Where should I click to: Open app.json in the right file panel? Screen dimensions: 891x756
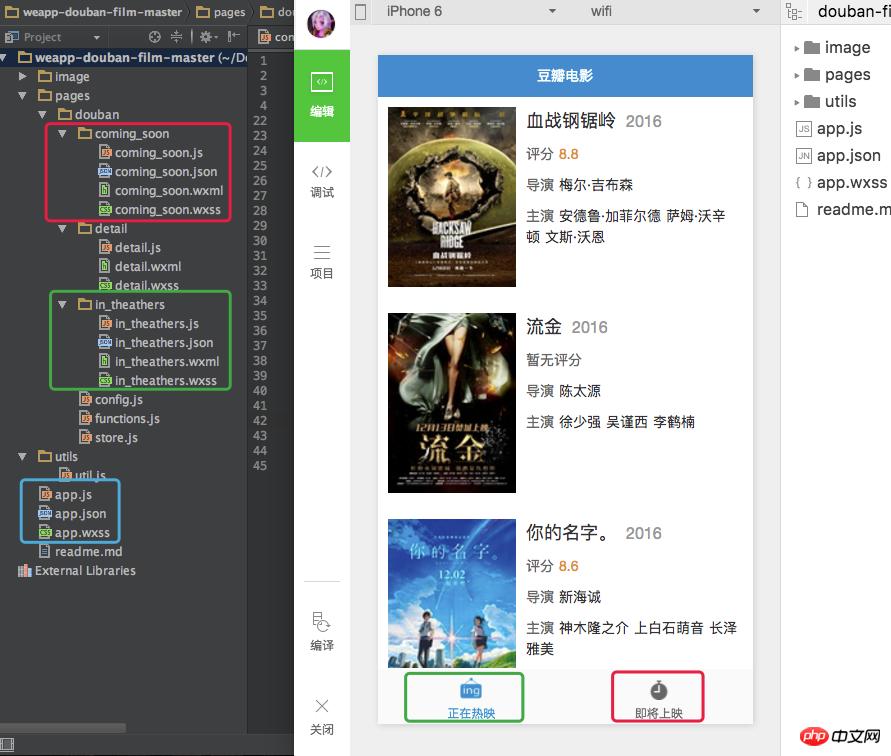(848, 155)
